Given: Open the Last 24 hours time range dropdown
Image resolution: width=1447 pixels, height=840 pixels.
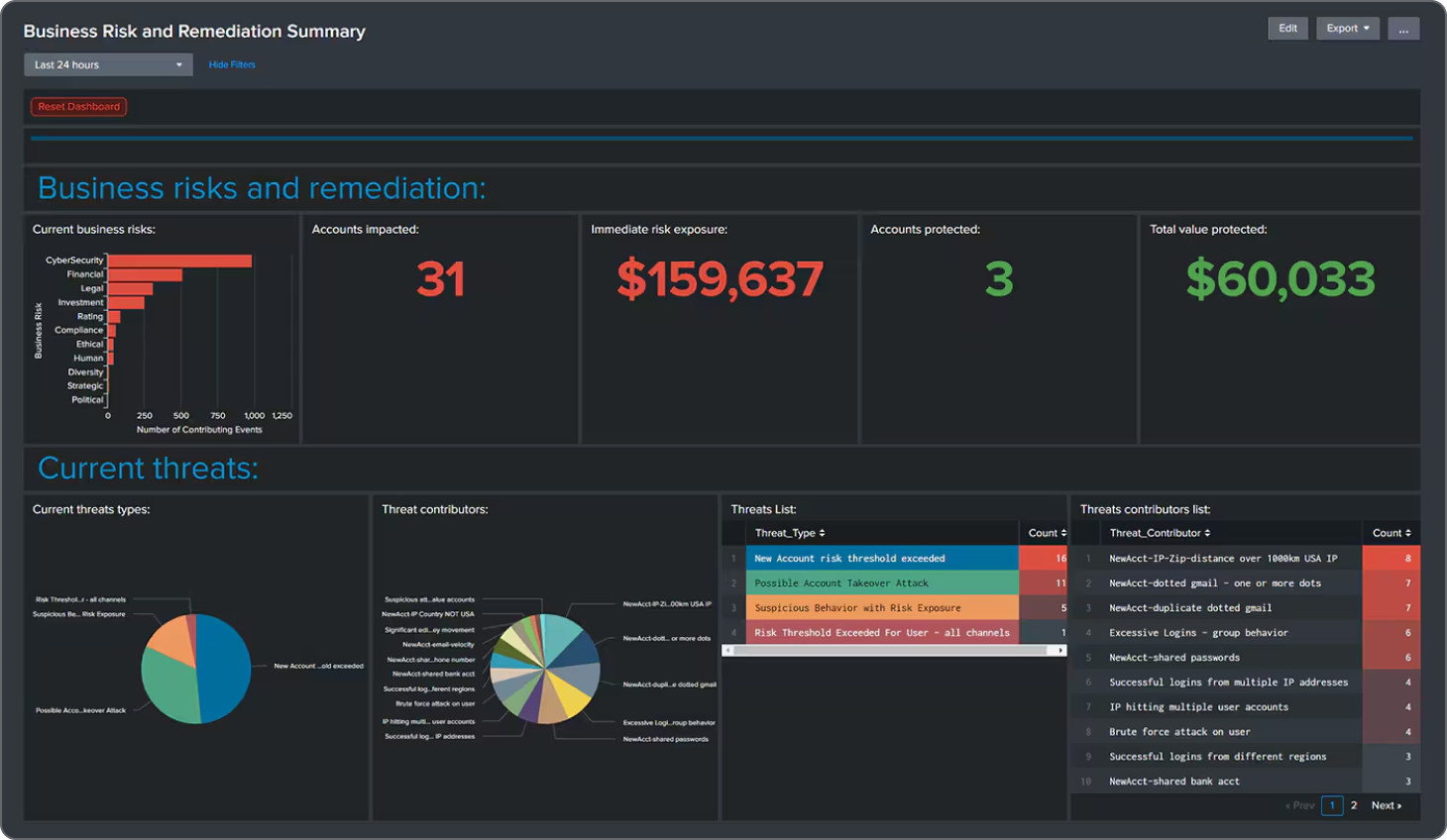Looking at the screenshot, I should tap(108, 64).
